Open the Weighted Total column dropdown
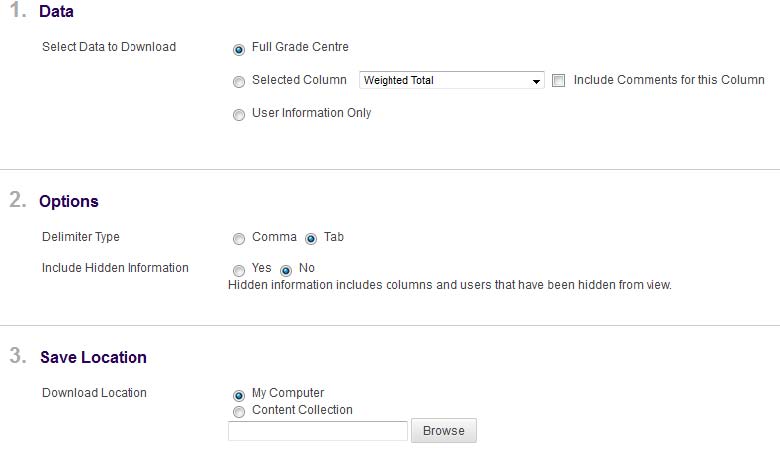This screenshot has height=451, width=780. click(x=451, y=81)
